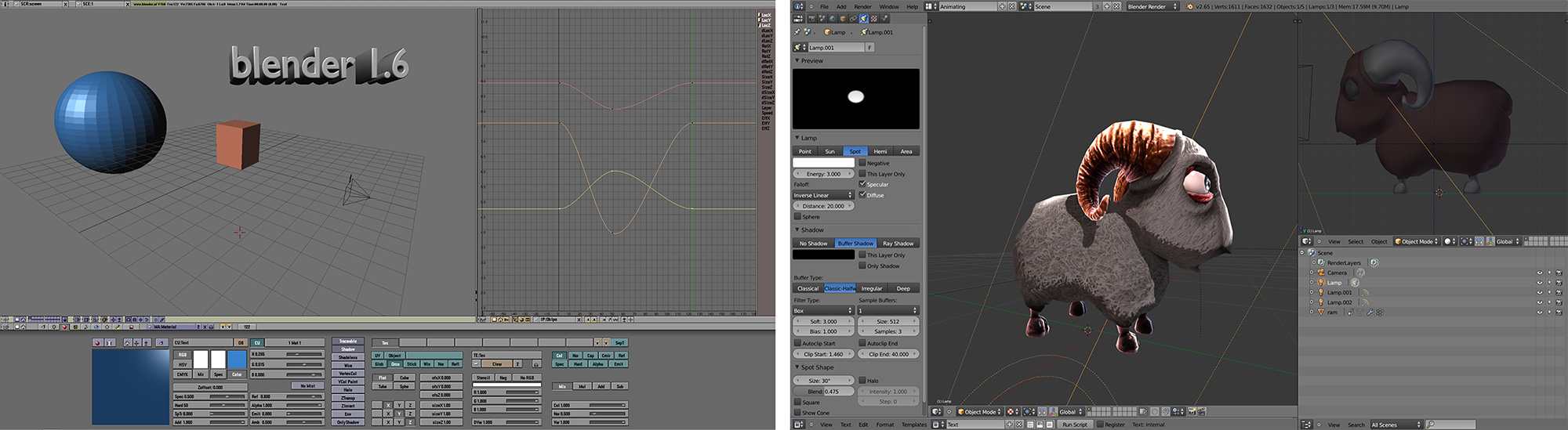Open the Blender Render engine dropdown
1568x430 pixels.
1153,6
